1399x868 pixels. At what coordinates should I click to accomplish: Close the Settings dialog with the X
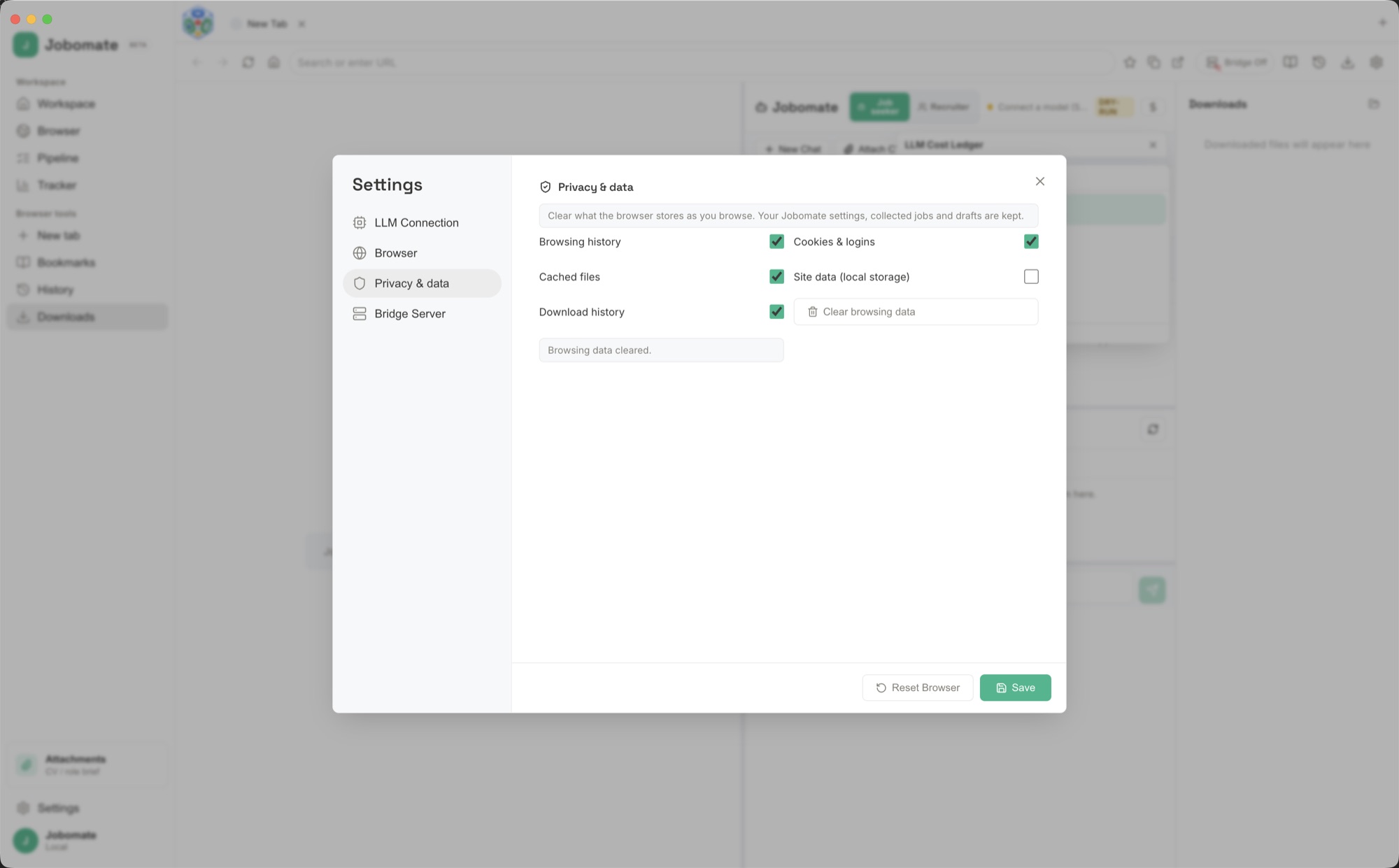tap(1039, 181)
